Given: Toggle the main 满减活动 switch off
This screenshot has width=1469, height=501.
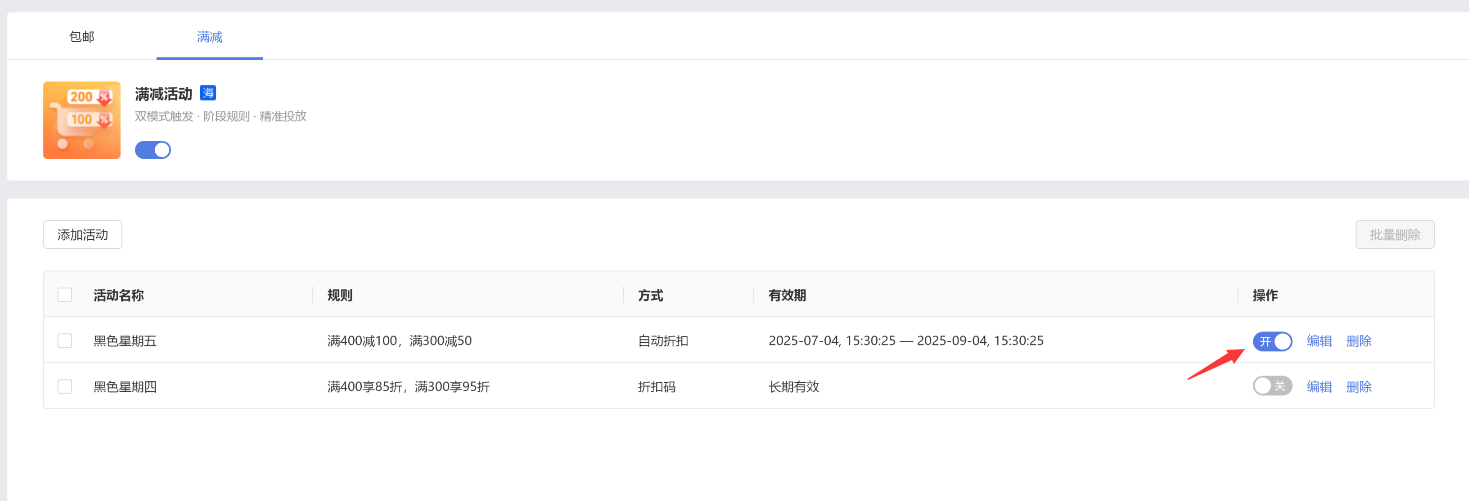Looking at the screenshot, I should pos(153,150).
